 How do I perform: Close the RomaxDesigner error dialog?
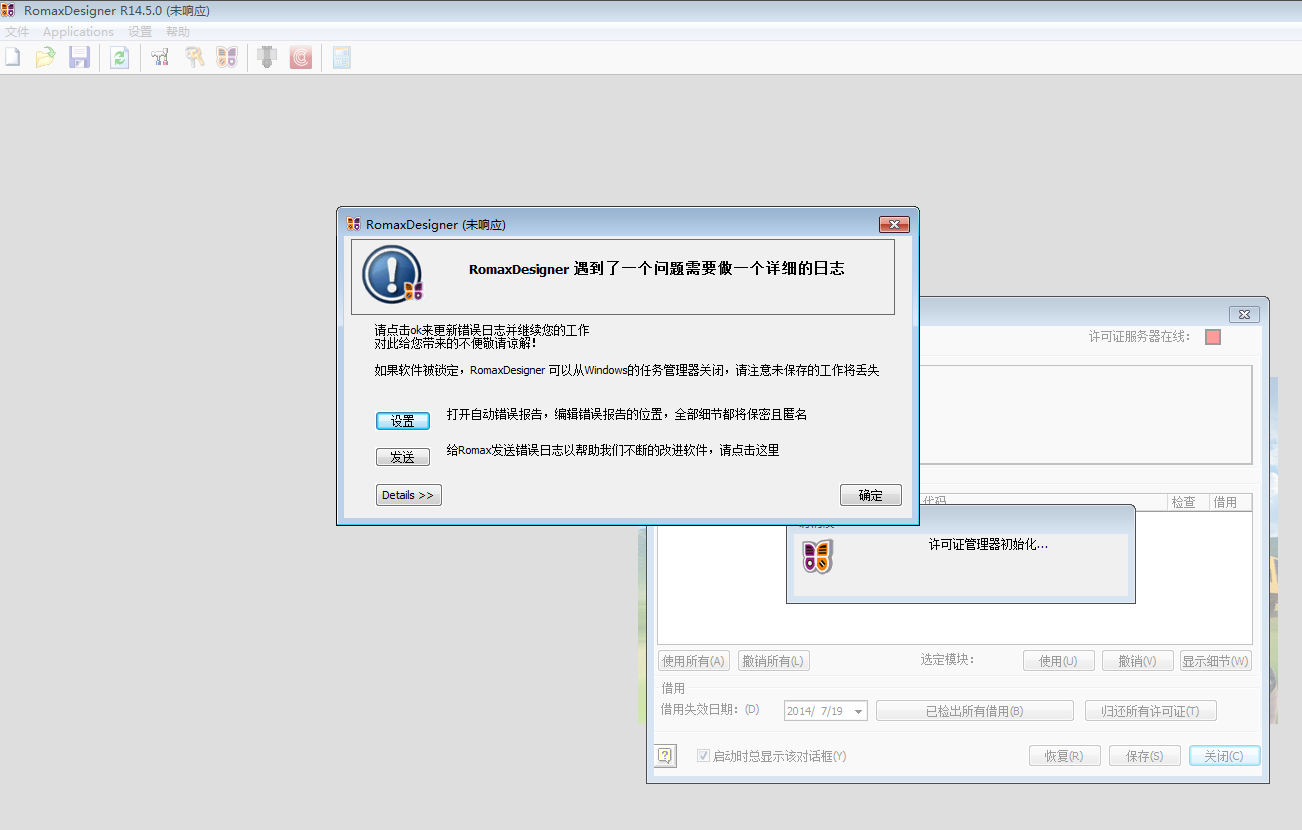[x=893, y=224]
